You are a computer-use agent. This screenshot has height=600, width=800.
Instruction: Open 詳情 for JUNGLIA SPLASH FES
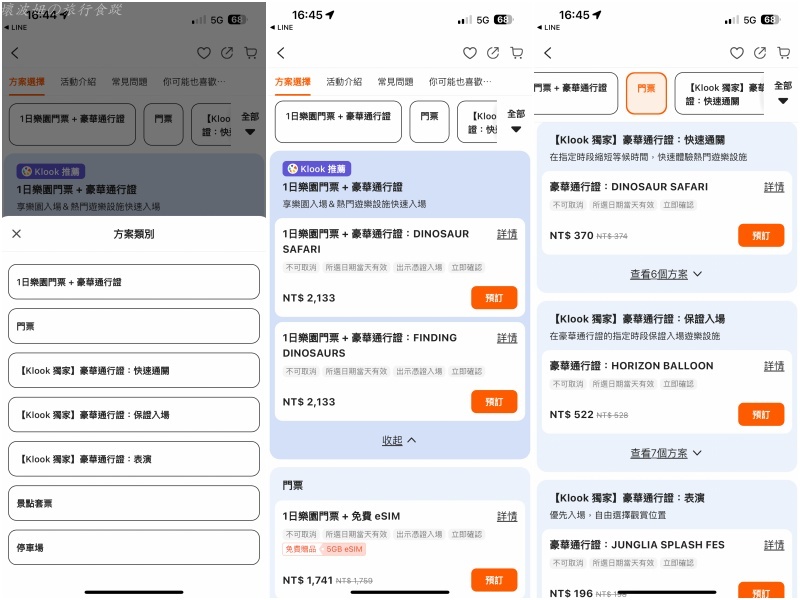[x=774, y=545]
